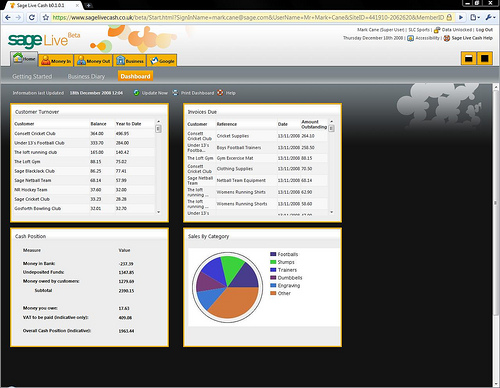The height and width of the screenshot is (388, 500).
Task: Click the Update Now refresh icon
Action: point(136,93)
